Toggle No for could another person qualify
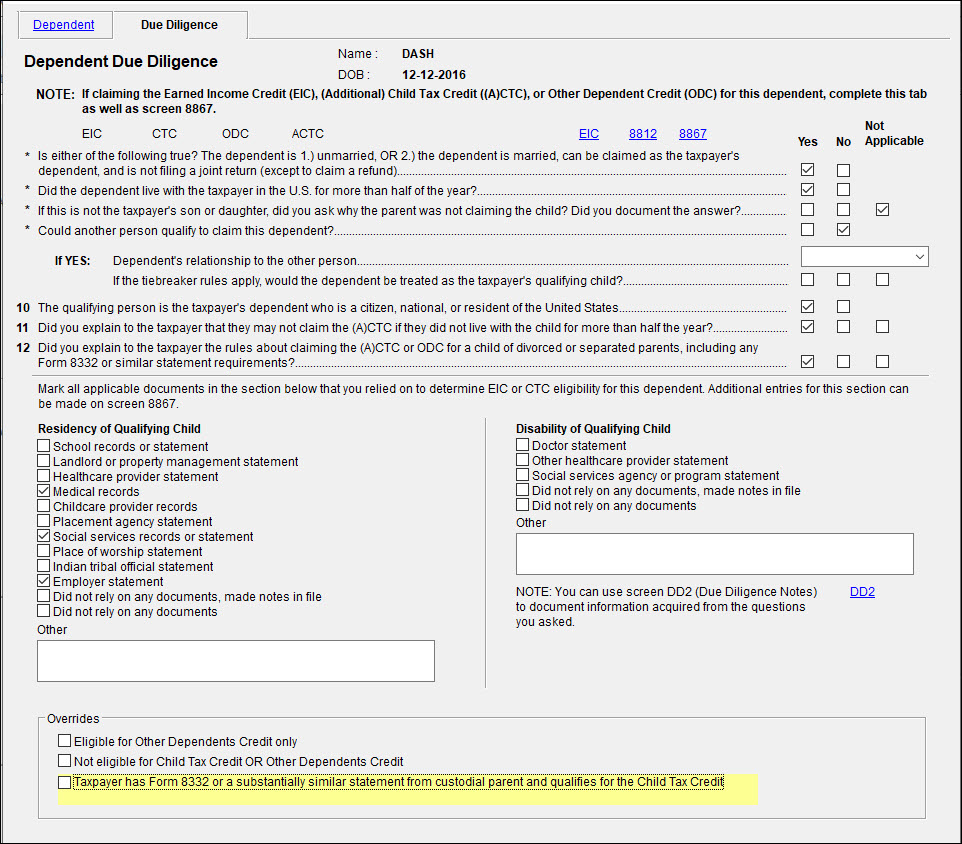This screenshot has width=962, height=844. click(844, 229)
